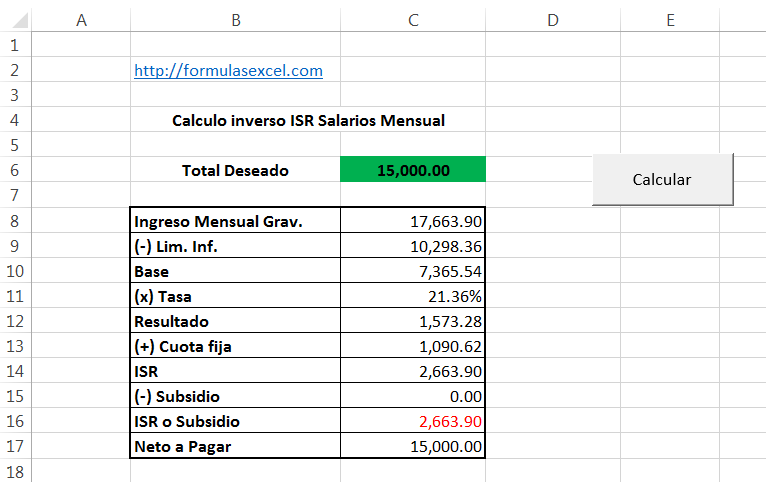Viewport: 766px width, 482px height.
Task: Click the Subsidio value cell showing 0.00
Action: point(413,396)
